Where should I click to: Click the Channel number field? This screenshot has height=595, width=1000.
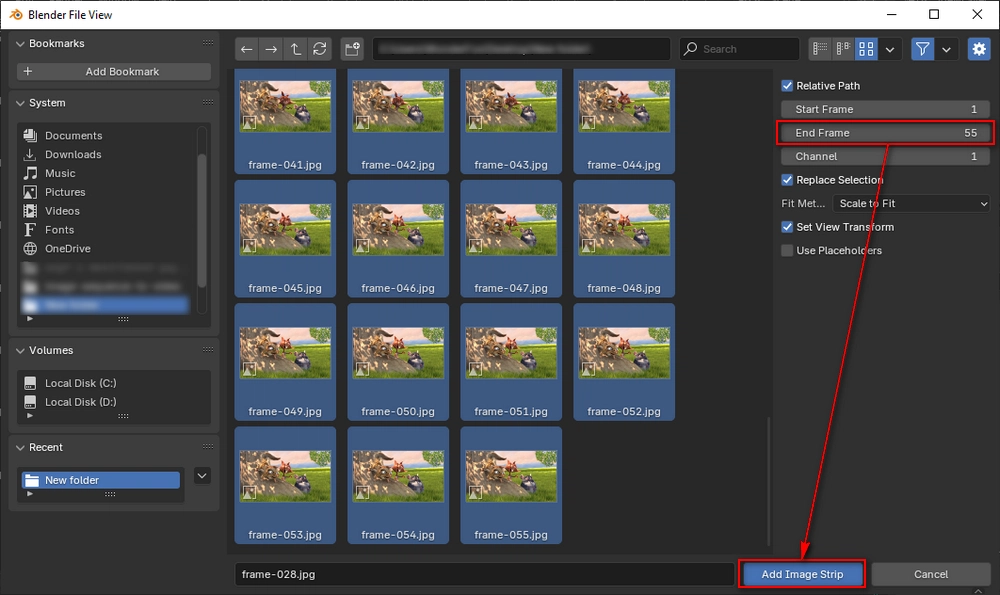point(885,156)
